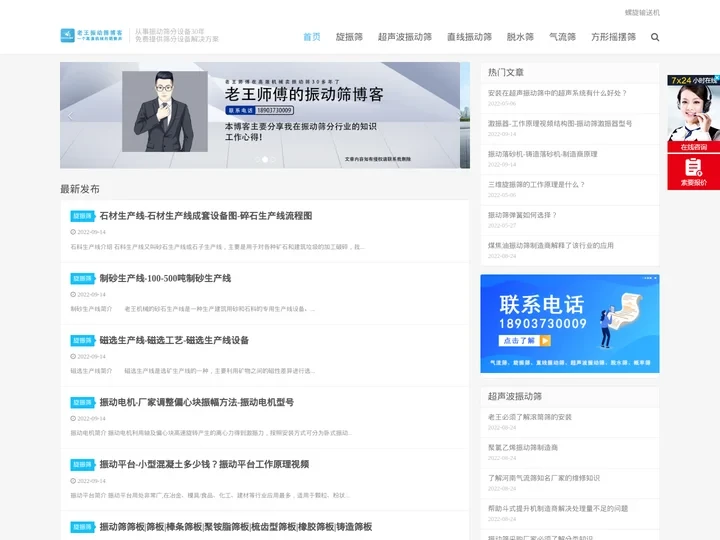Viewport: 720px width, 540px height.
Task: Click the 索要报价 request quote icon
Action: [693, 172]
